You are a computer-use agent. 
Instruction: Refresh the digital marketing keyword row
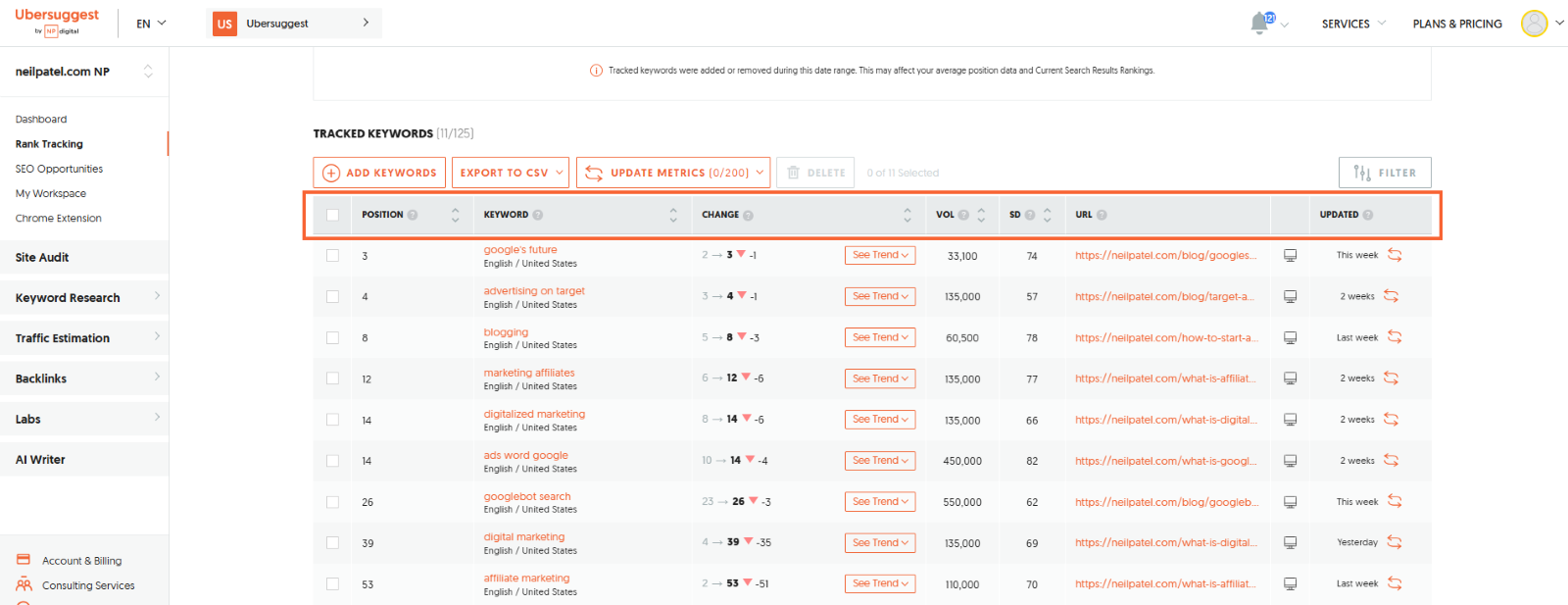[1395, 542]
